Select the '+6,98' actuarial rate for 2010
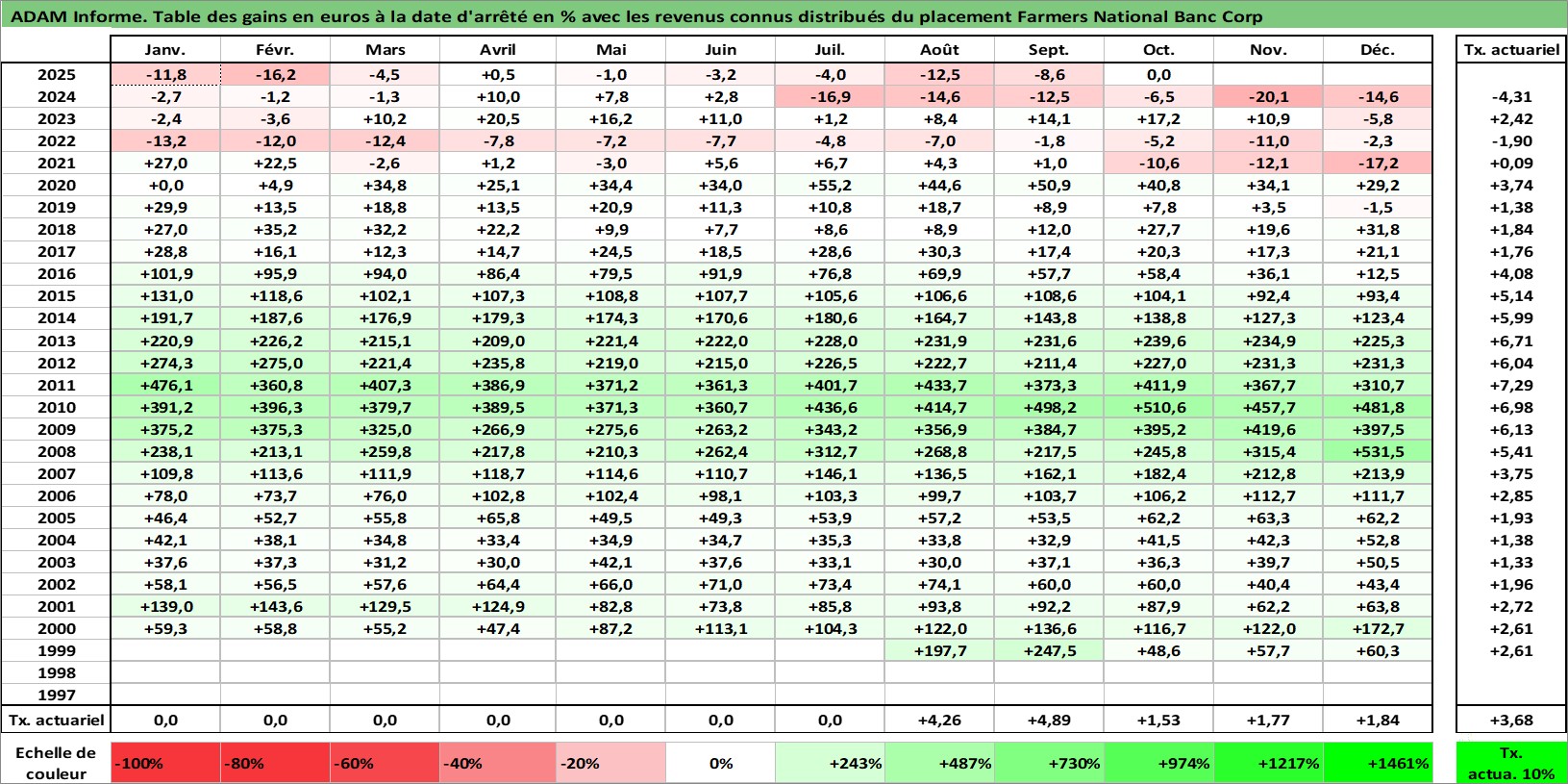Viewport: 1568px width, 784px height. coord(1511,407)
